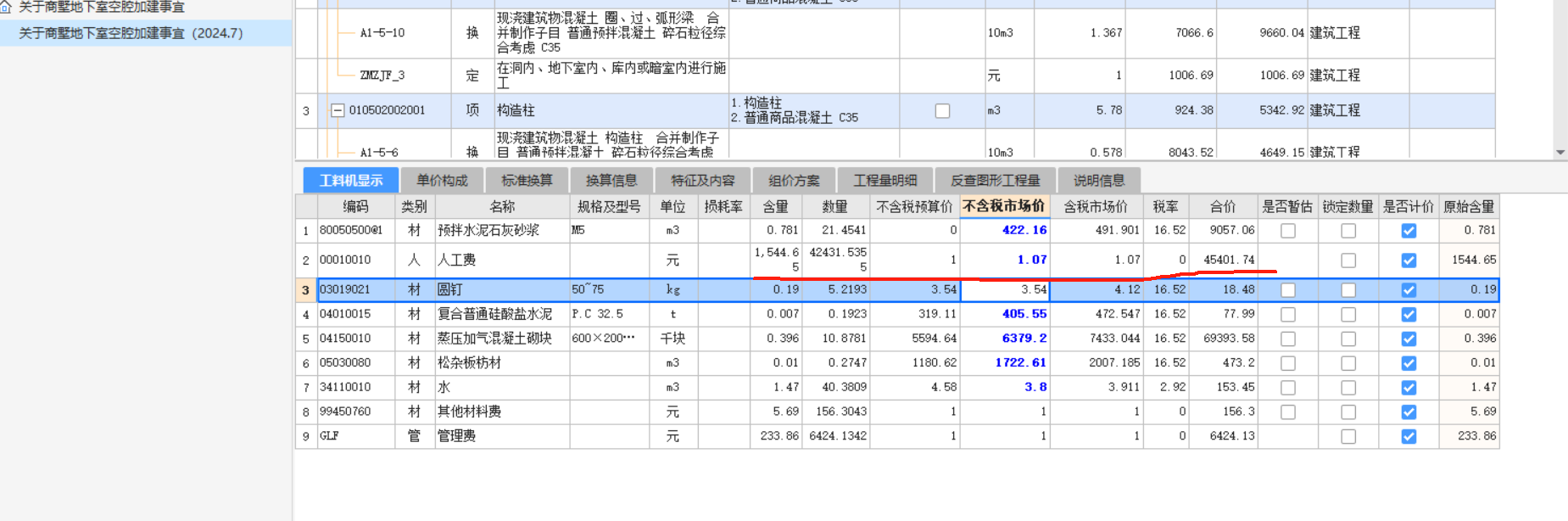The width and height of the screenshot is (1568, 521).
Task: Select the 构造柱 item total 5342.92
Action: 1264,110
